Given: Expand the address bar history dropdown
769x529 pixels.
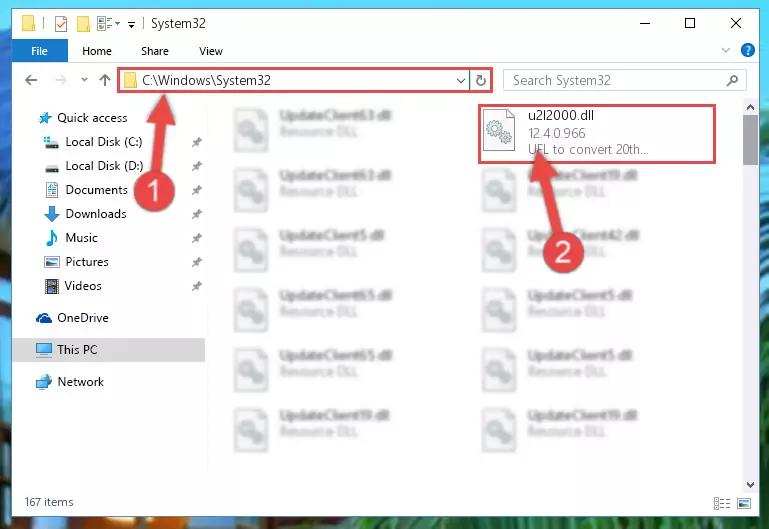Looking at the screenshot, I should [461, 80].
